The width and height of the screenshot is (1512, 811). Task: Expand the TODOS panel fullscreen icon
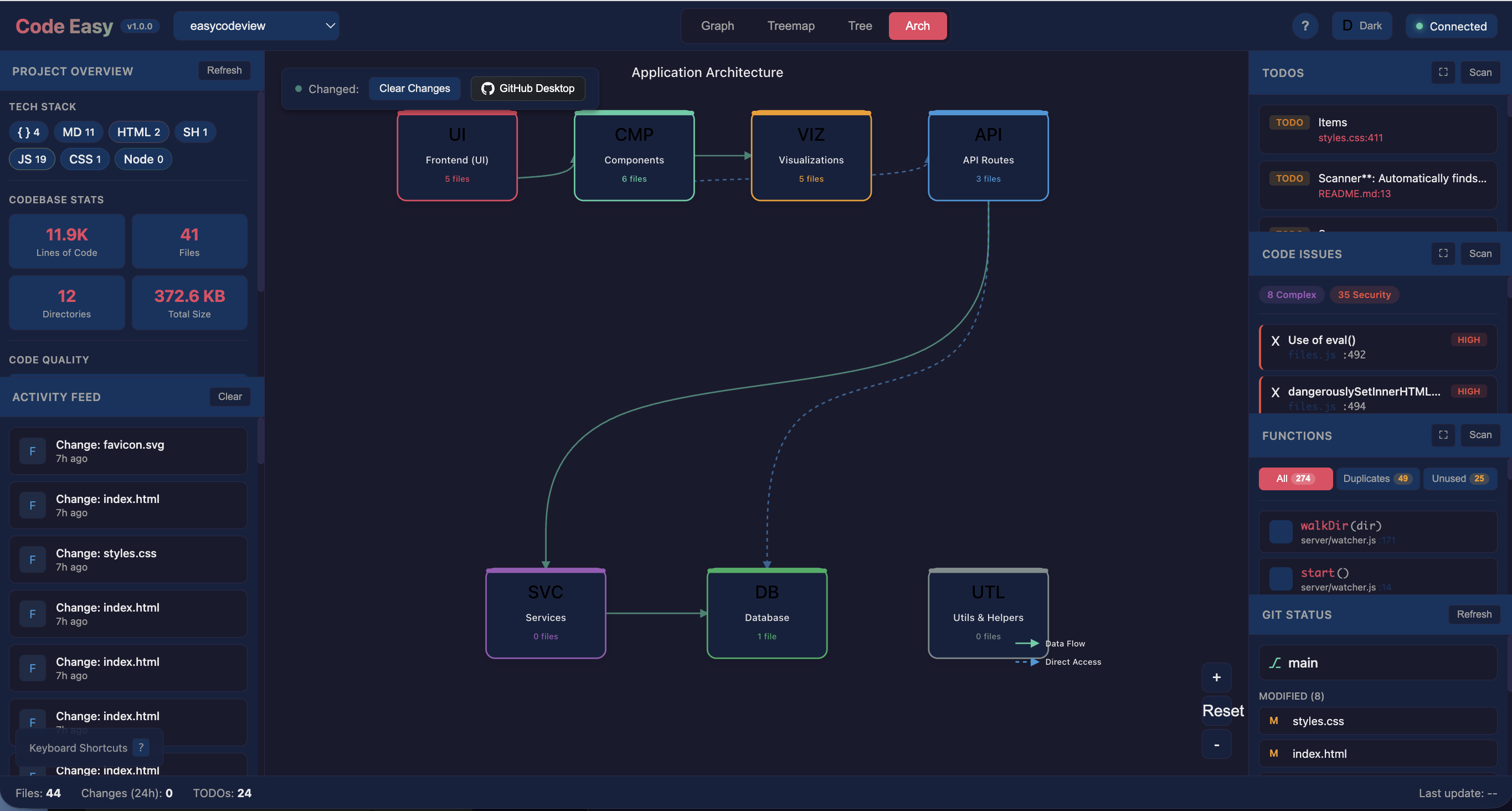pyautogui.click(x=1443, y=72)
